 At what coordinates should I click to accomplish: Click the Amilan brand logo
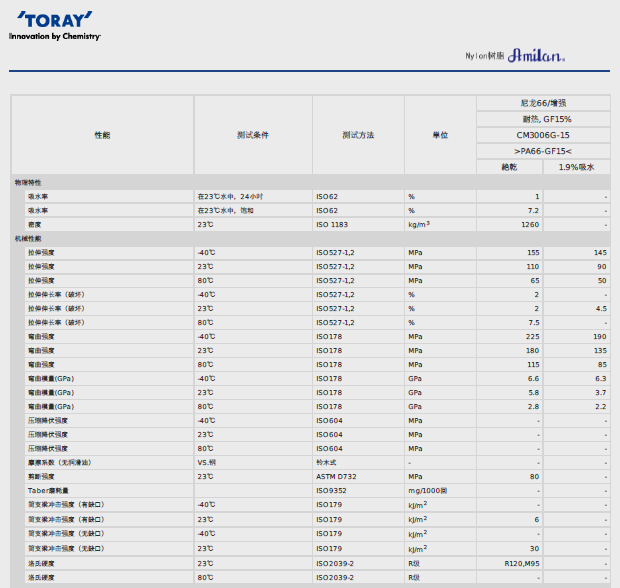[x=537, y=57]
